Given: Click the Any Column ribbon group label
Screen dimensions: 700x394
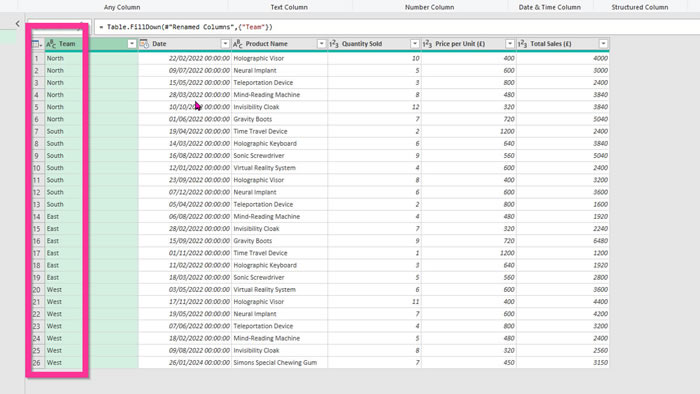Looking at the screenshot, I should pos(122,7).
